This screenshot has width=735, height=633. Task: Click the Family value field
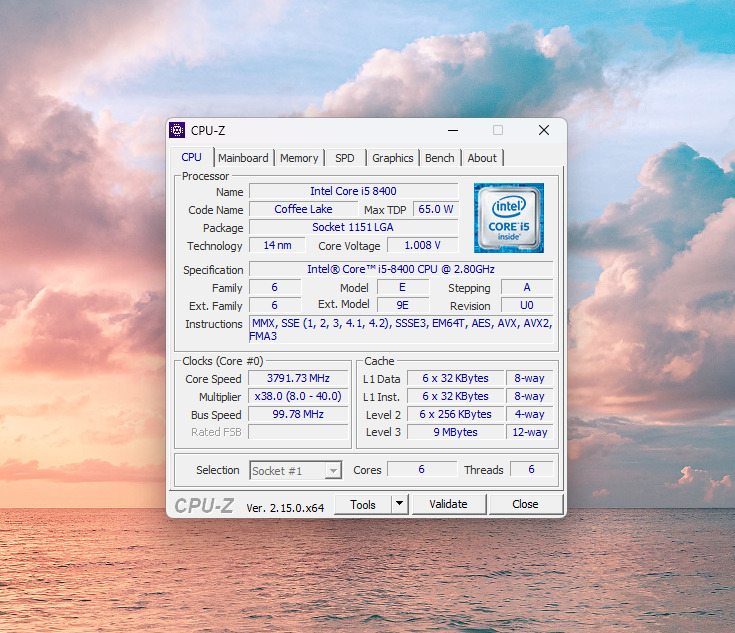click(275, 287)
